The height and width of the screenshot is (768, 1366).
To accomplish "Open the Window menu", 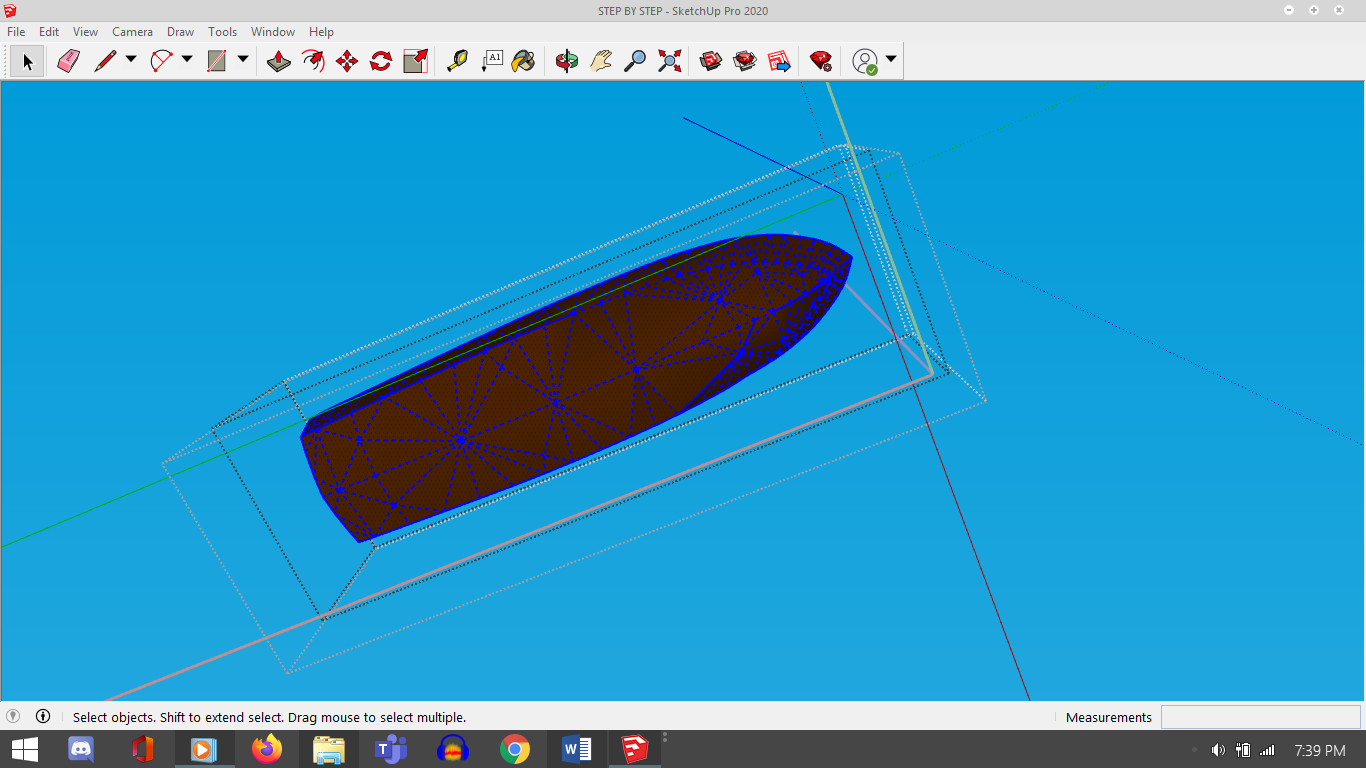I will (272, 32).
